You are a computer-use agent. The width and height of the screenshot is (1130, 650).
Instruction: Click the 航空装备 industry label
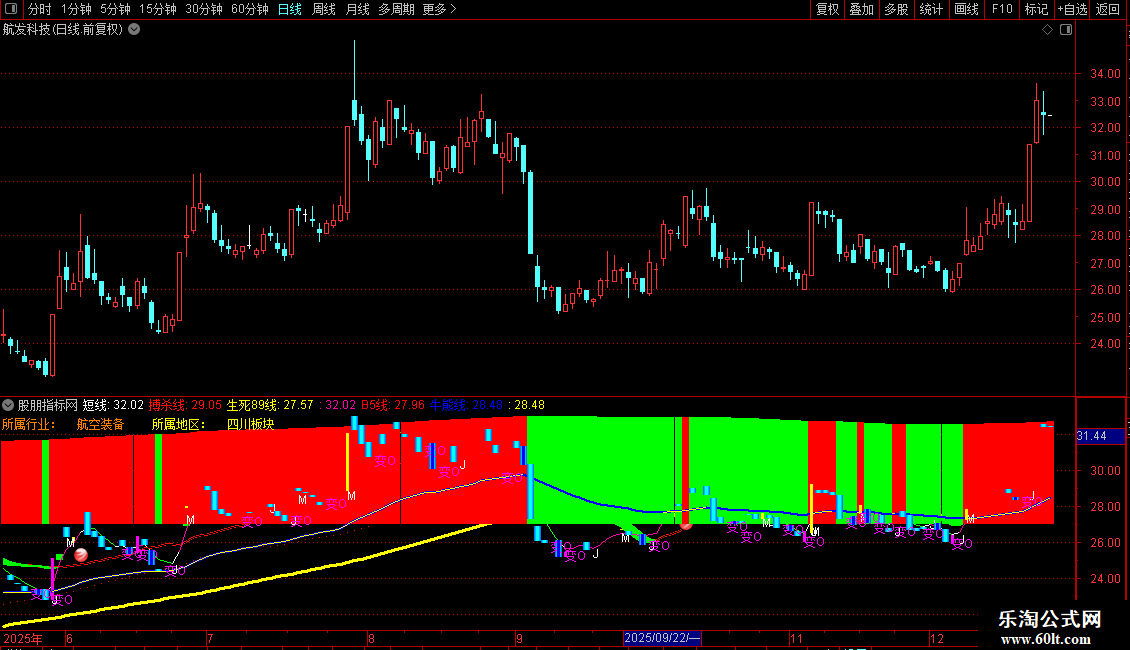point(100,424)
